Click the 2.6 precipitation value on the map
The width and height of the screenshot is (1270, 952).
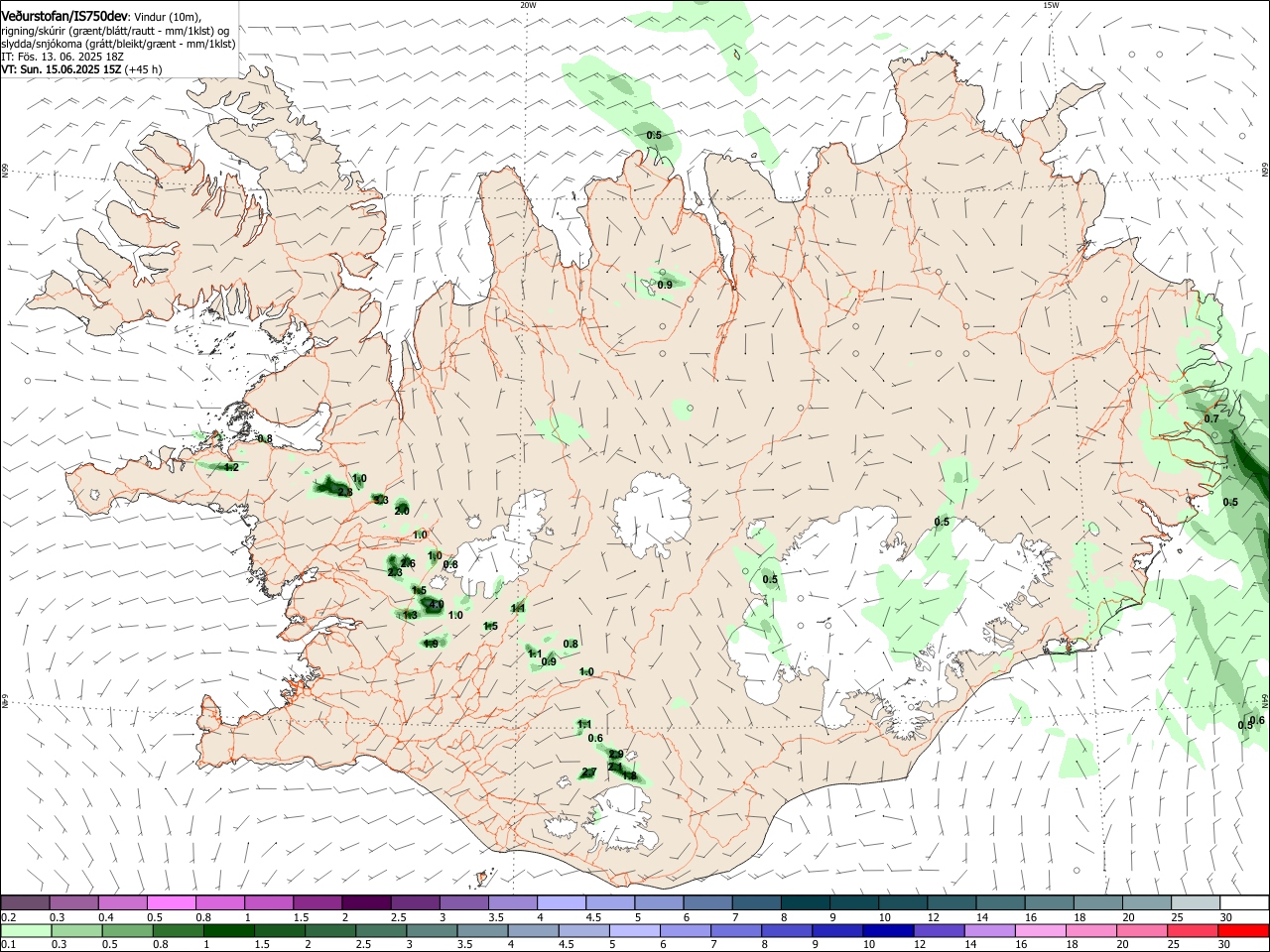(408, 563)
